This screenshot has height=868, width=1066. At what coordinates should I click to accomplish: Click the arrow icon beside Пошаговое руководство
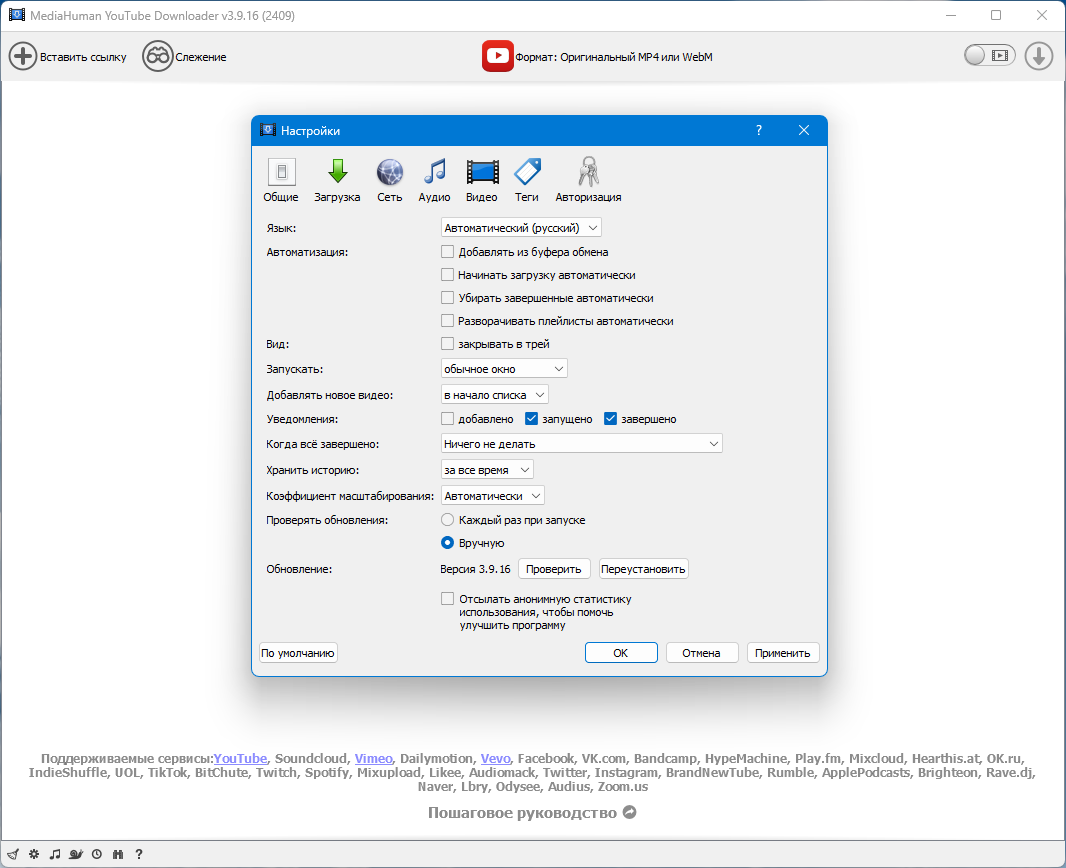pyautogui.click(x=630, y=812)
